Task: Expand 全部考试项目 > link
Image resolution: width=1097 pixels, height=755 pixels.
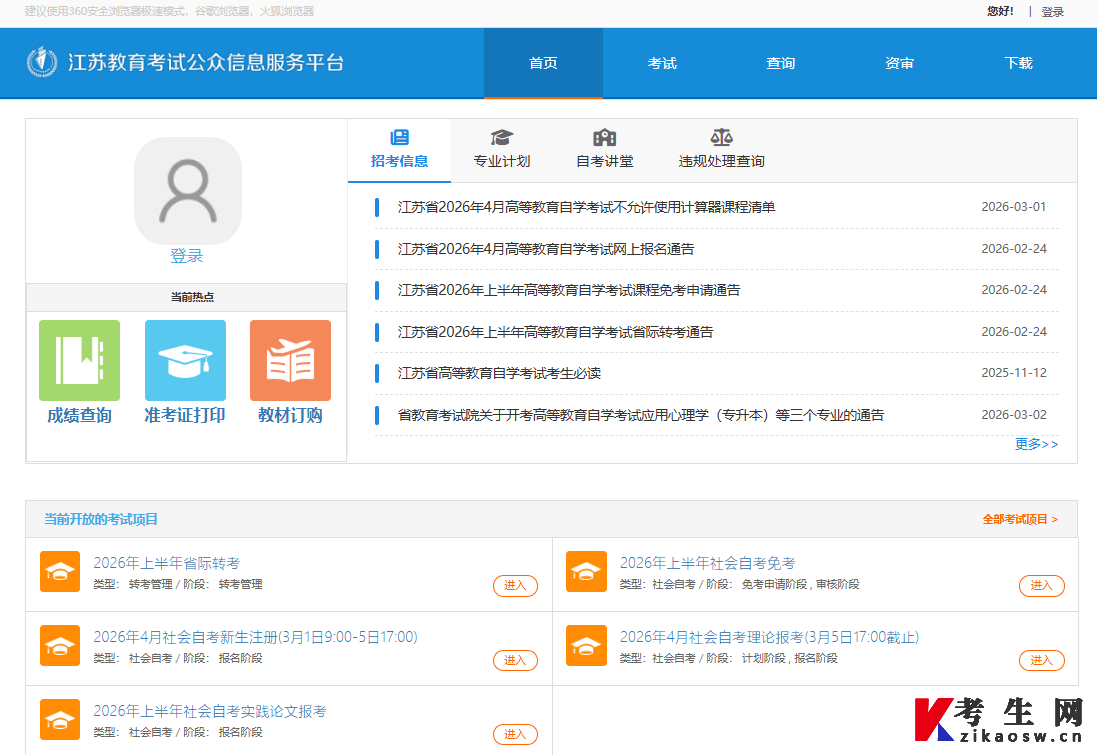Action: click(x=1020, y=519)
